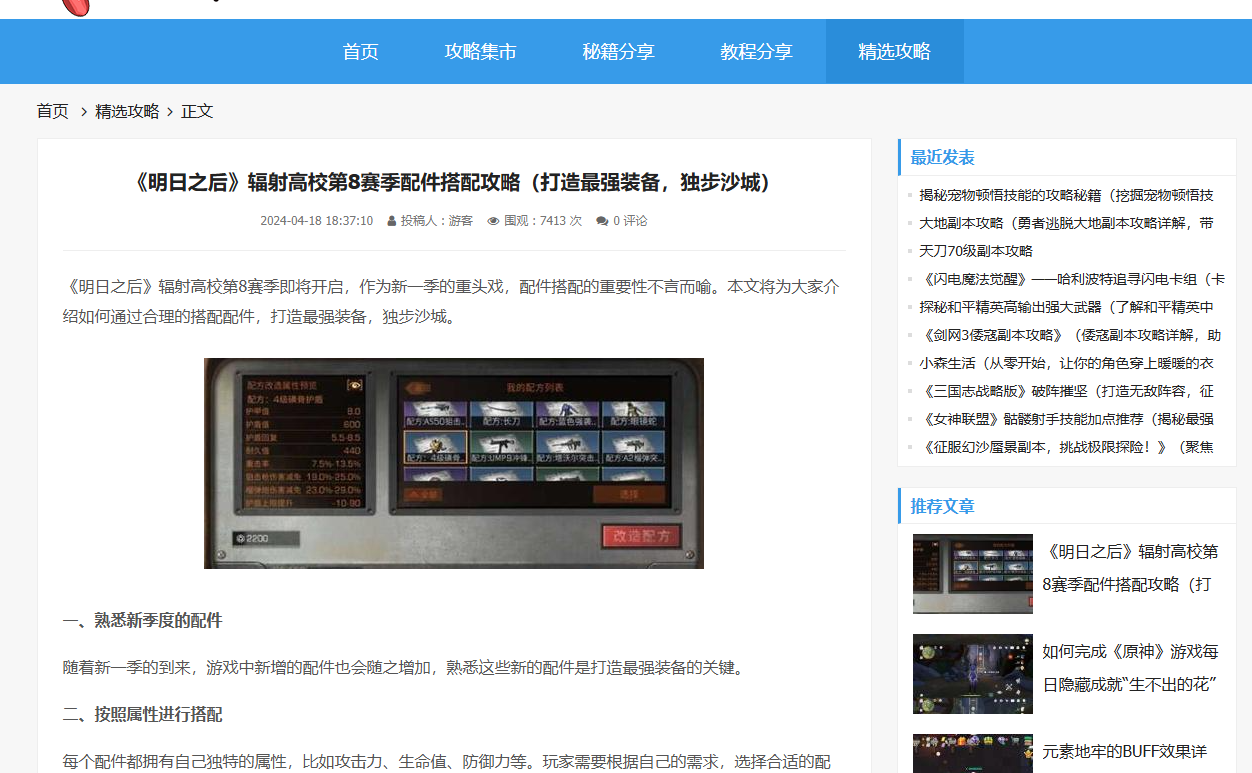Go to 攻略集市 in navigation bar
Screen dimensions: 1252x773
[x=481, y=52]
